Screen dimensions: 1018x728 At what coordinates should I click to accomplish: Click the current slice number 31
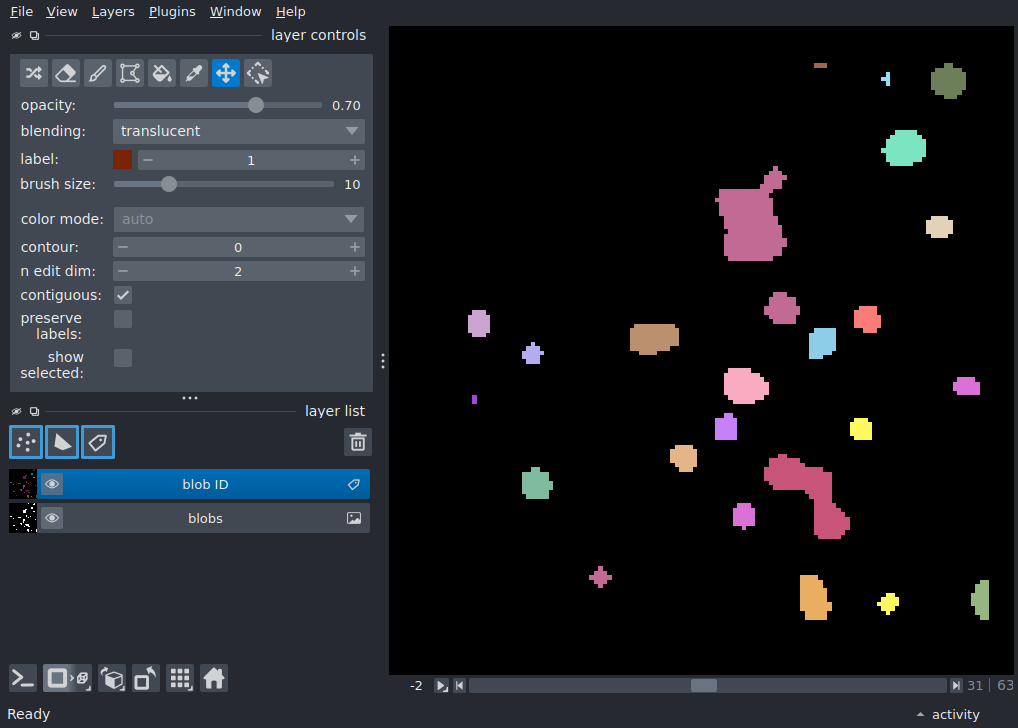click(975, 686)
